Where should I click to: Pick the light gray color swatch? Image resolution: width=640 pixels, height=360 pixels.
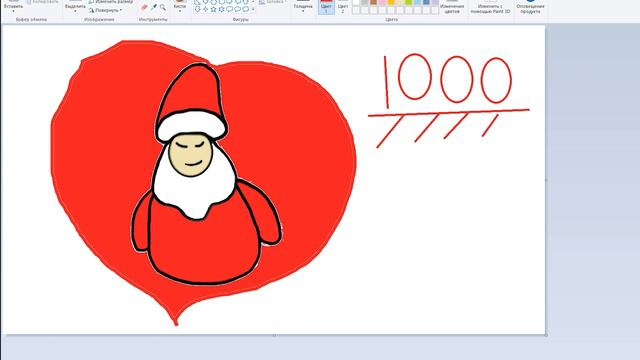(365, 2)
